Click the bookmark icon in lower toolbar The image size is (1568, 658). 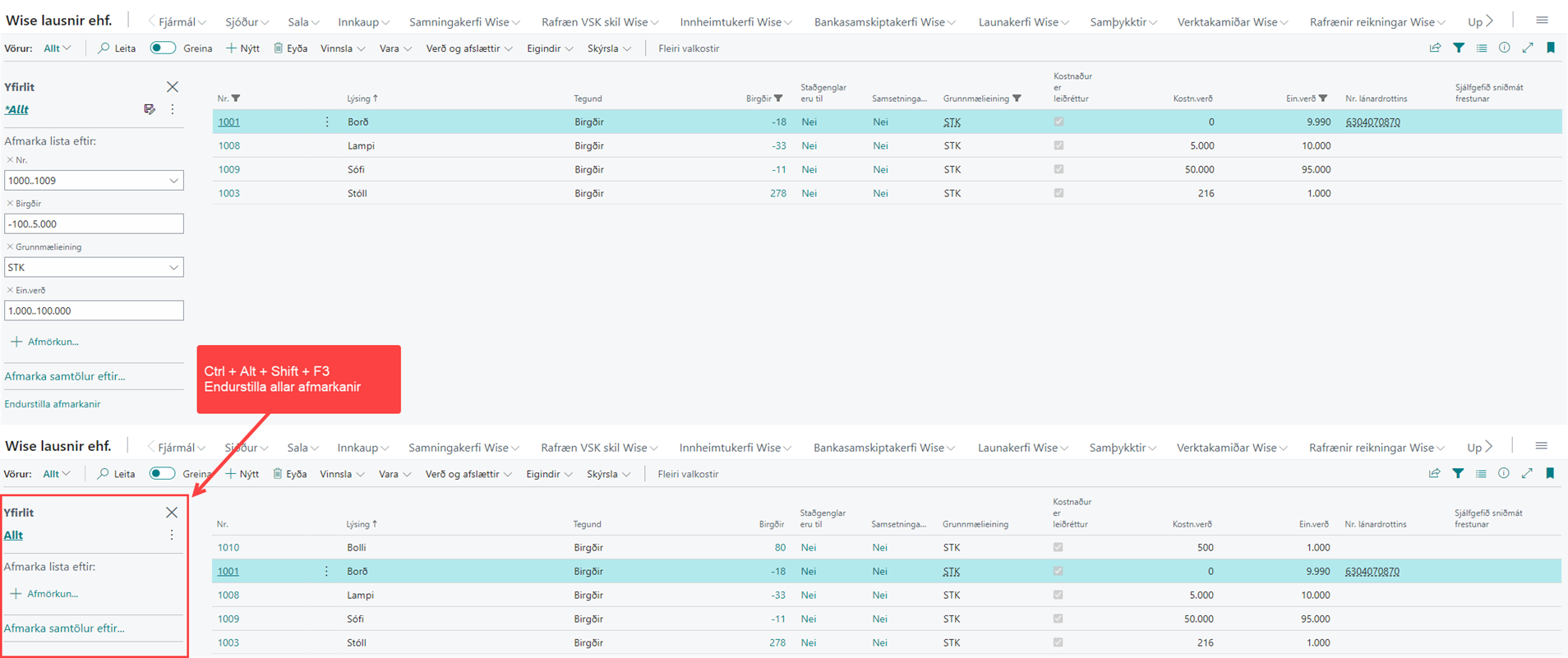1550,474
